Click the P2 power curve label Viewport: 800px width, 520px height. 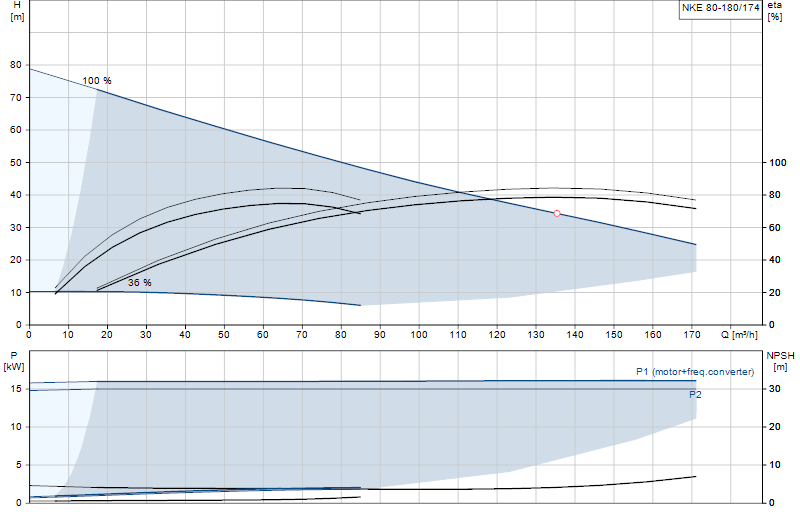coord(695,394)
